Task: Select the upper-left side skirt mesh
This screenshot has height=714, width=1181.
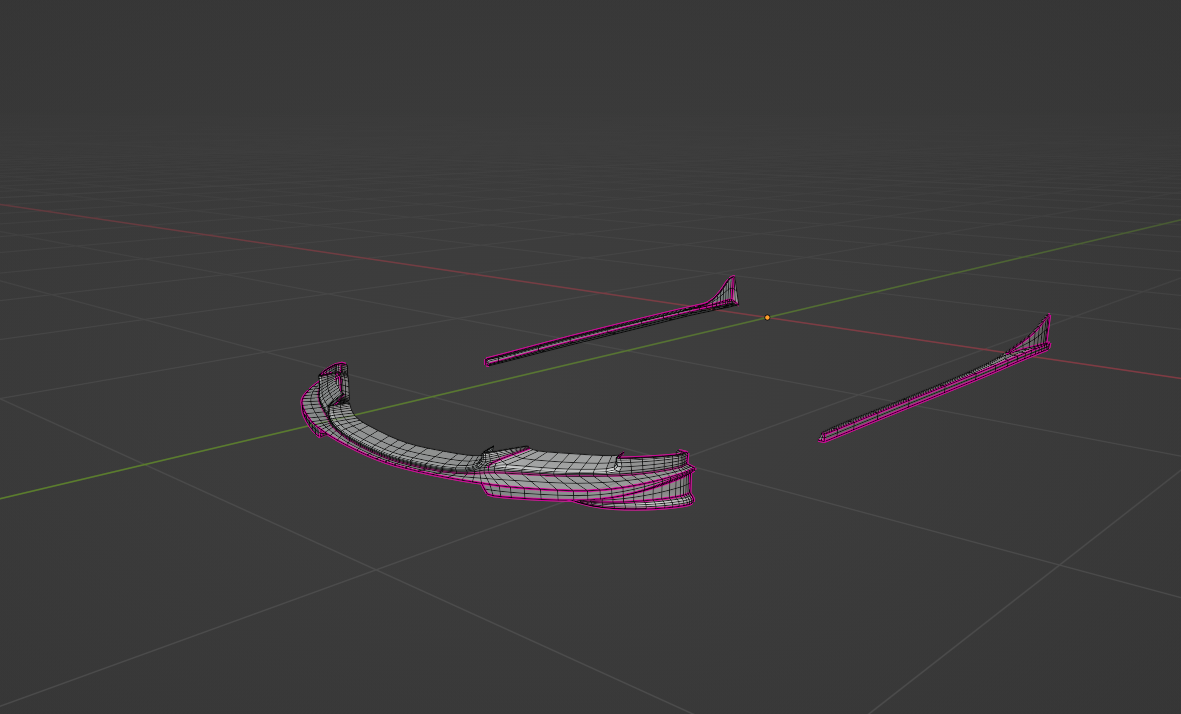Action: tap(610, 329)
